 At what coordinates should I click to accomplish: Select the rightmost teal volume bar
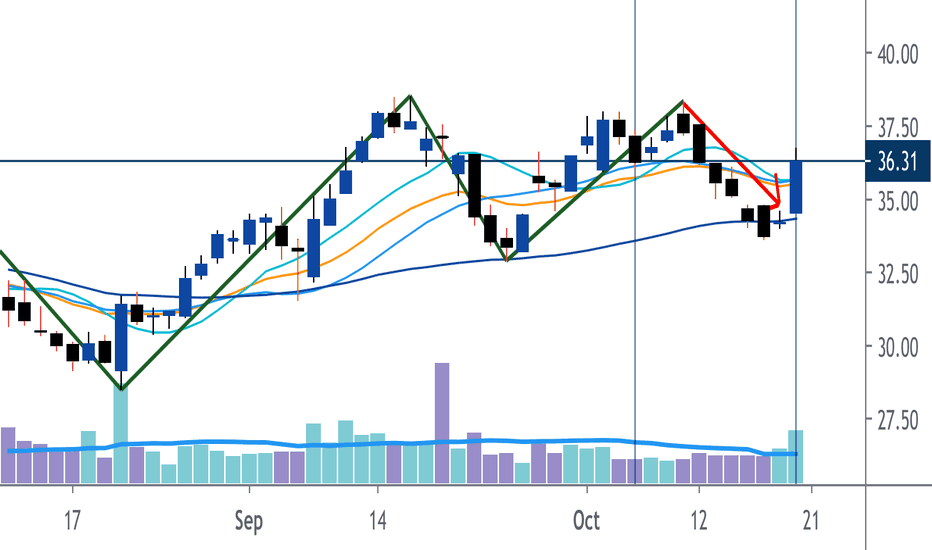click(x=796, y=457)
